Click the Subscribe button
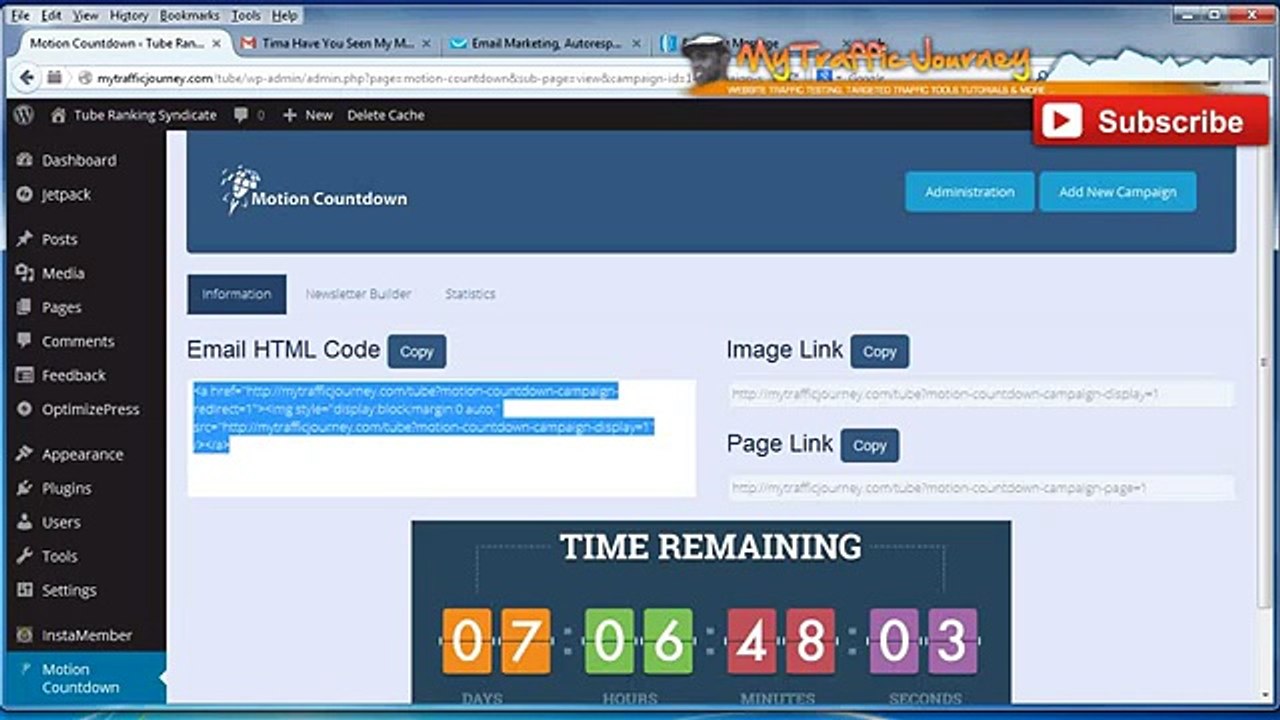The image size is (1280, 720). click(1150, 121)
